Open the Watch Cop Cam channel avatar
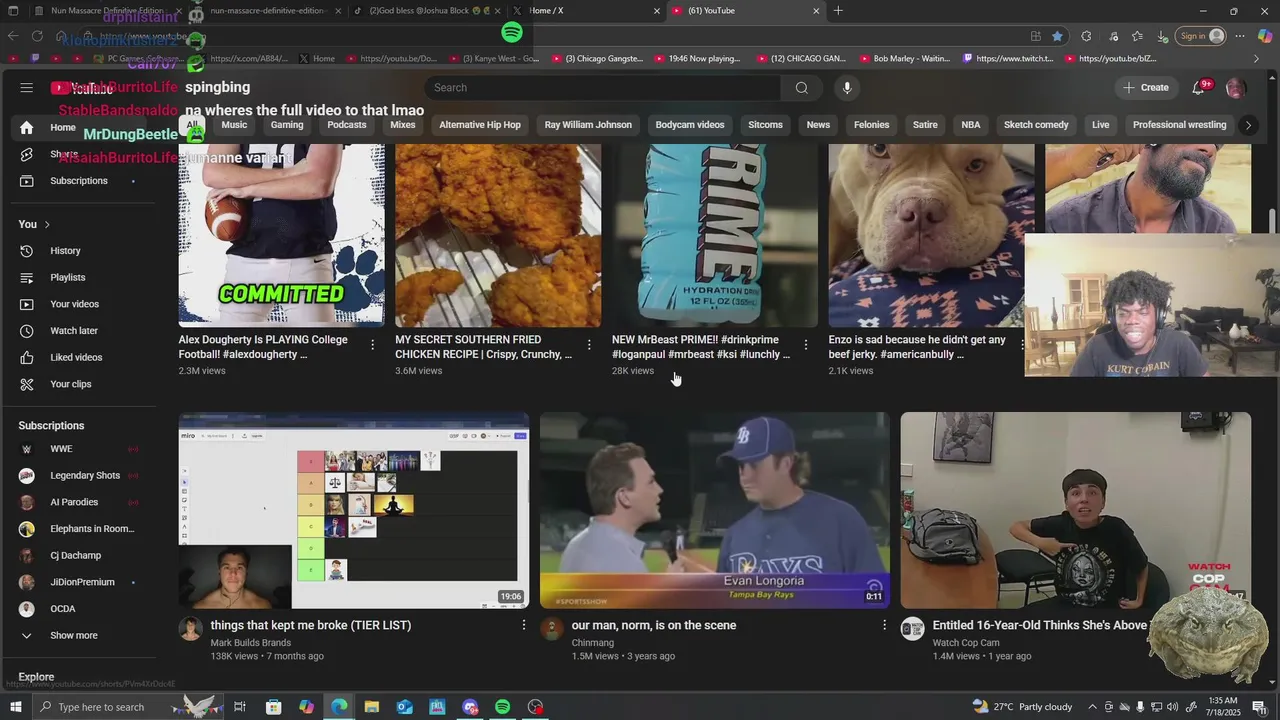Screen dimensions: 1280x720 click(912, 629)
